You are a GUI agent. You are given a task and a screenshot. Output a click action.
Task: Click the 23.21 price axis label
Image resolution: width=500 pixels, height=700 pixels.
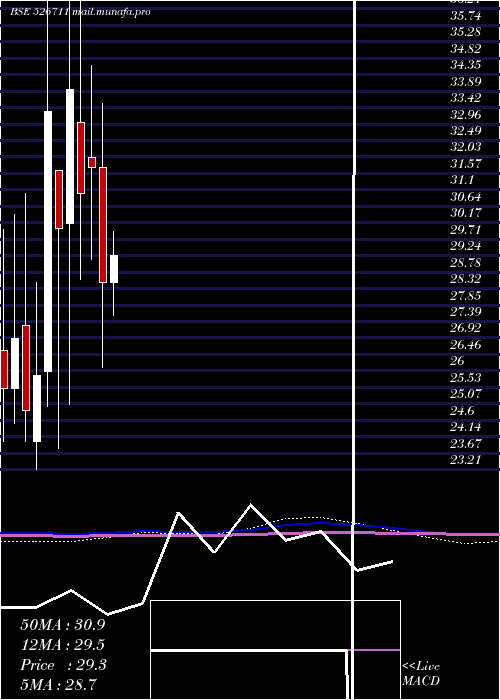click(x=466, y=460)
